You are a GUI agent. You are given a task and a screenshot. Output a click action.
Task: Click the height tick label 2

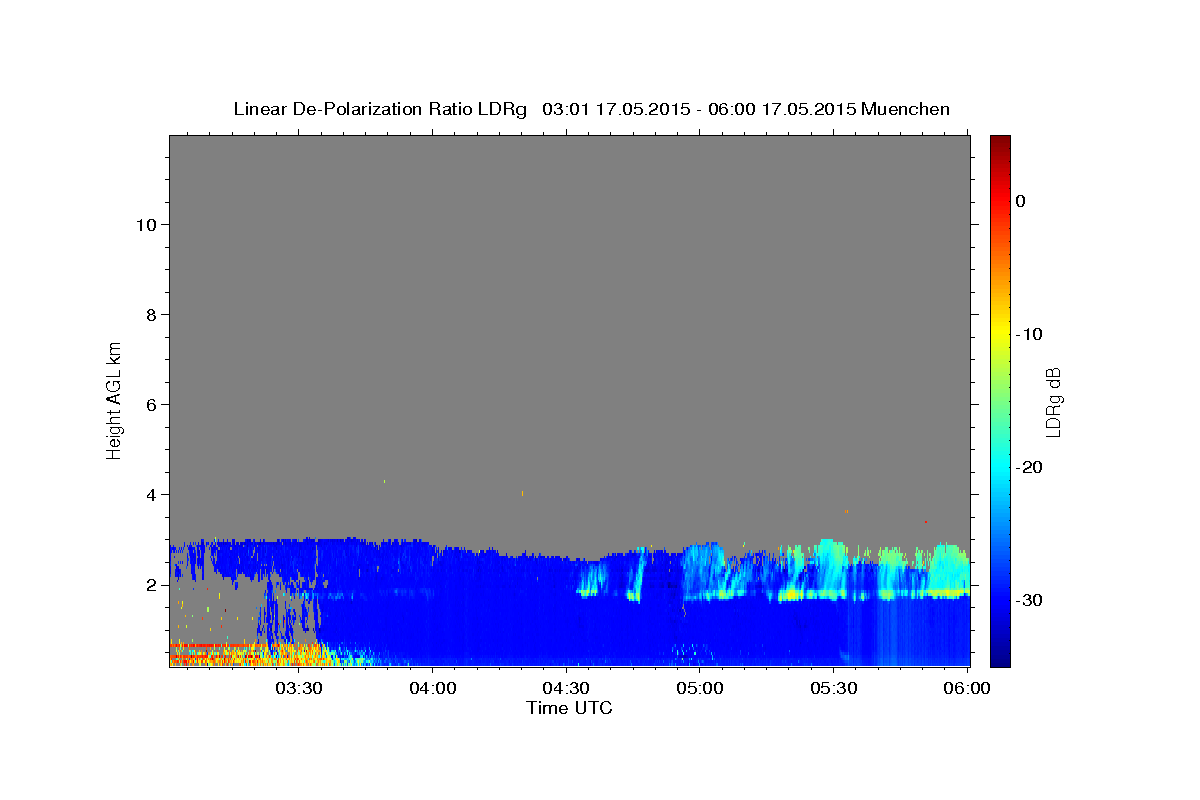click(x=150, y=585)
